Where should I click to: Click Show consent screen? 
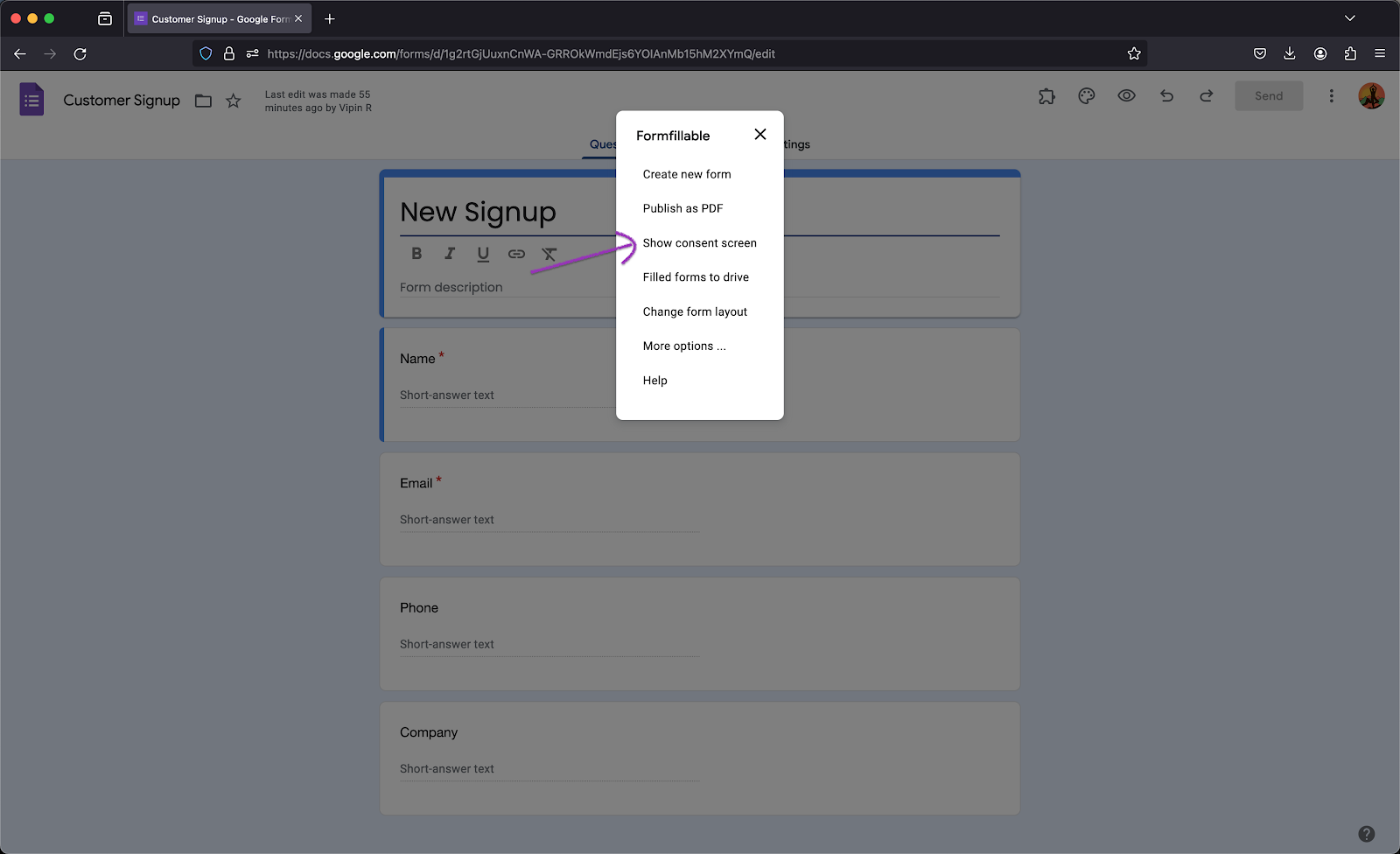tap(699, 243)
